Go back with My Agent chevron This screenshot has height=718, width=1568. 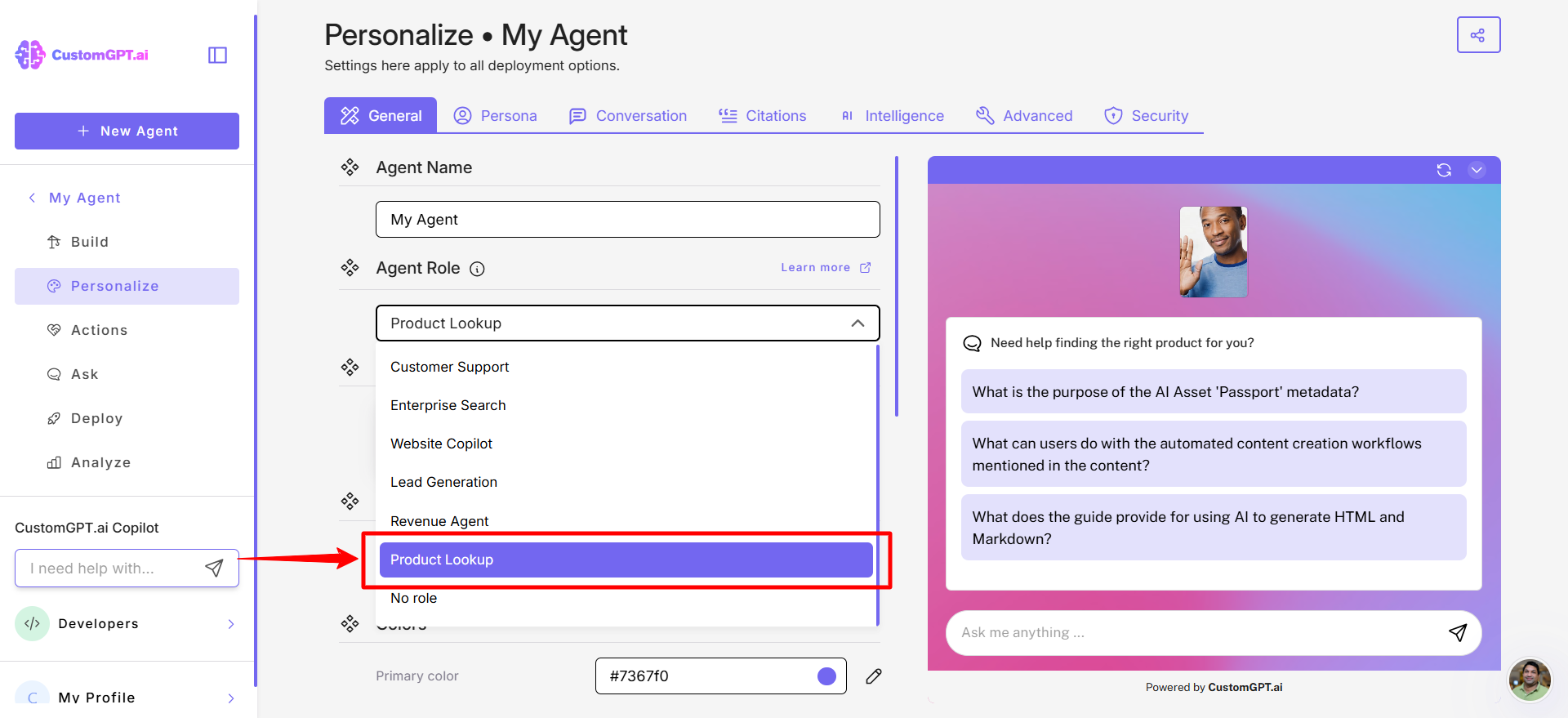click(x=32, y=198)
